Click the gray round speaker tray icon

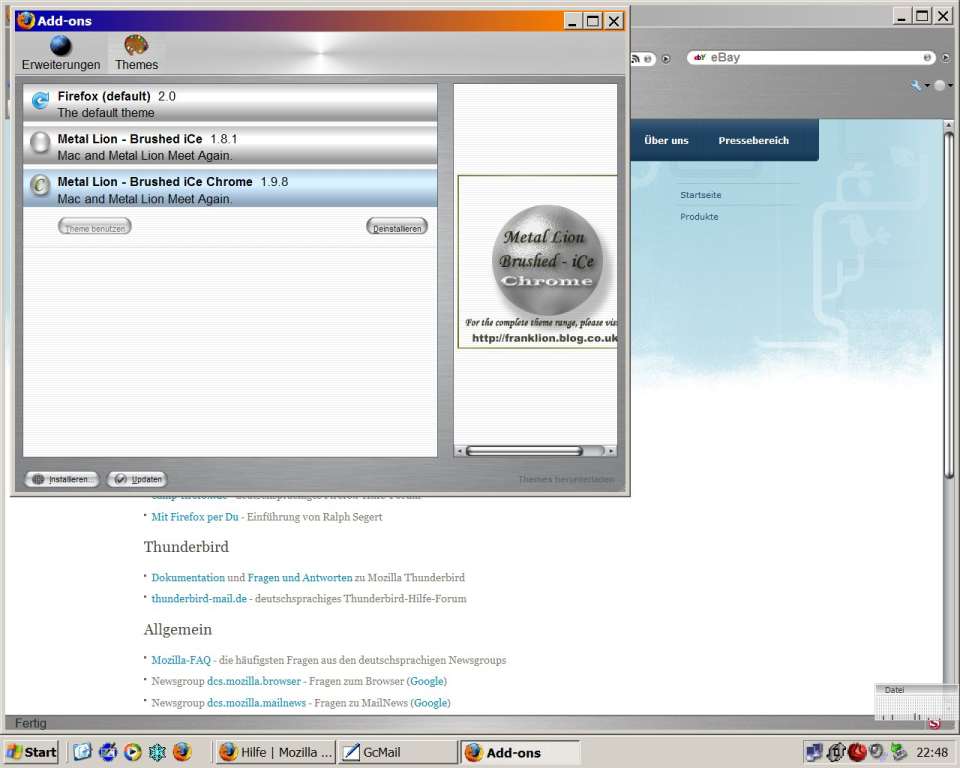[877, 751]
